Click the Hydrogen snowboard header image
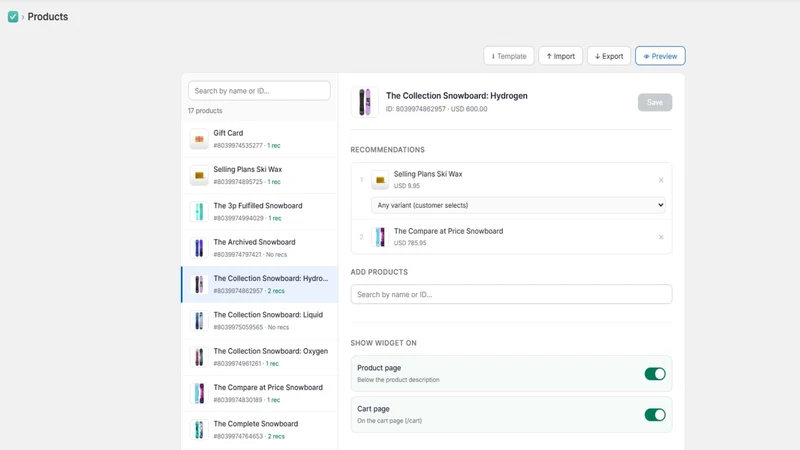Viewport: 800px width, 450px height. (365, 102)
